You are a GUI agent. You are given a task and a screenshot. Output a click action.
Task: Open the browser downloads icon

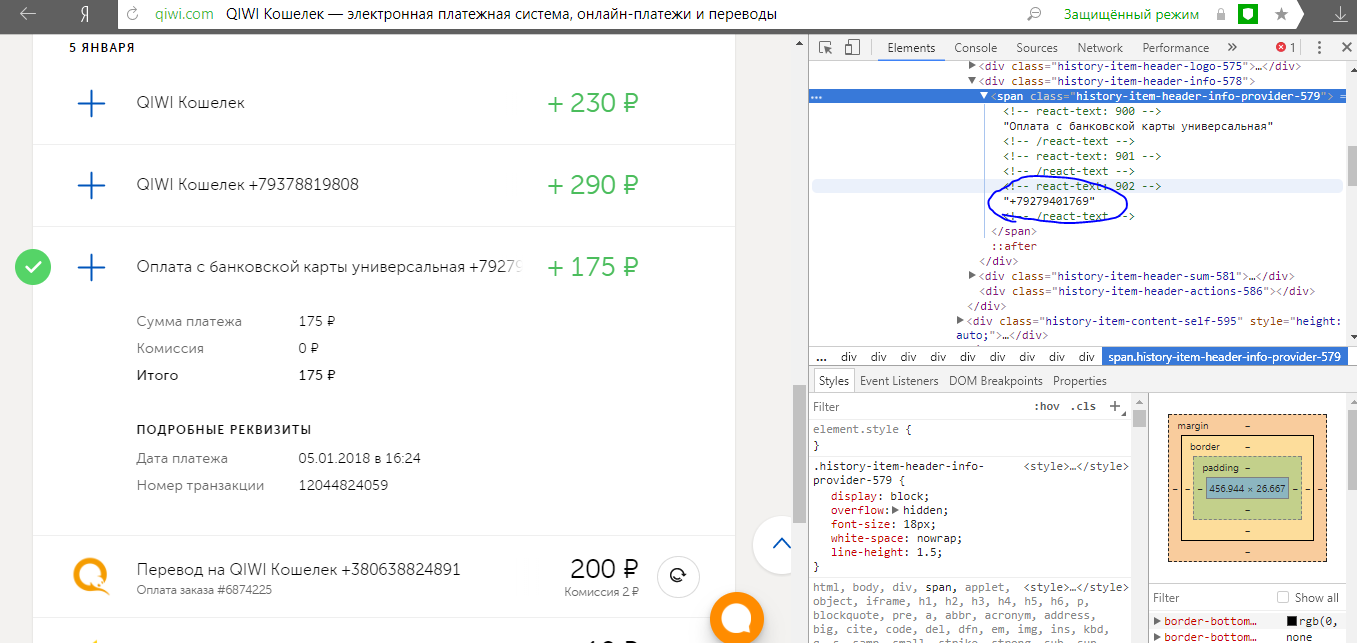[x=1339, y=15]
